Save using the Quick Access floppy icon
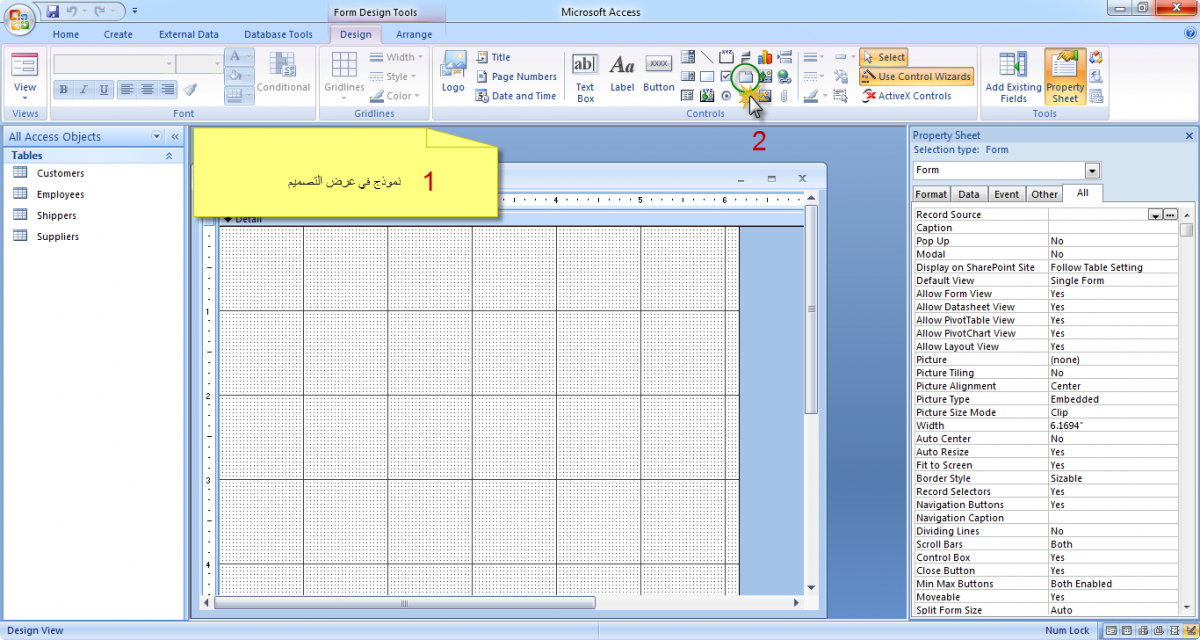Image resolution: width=1200 pixels, height=640 pixels. pyautogui.click(x=53, y=11)
